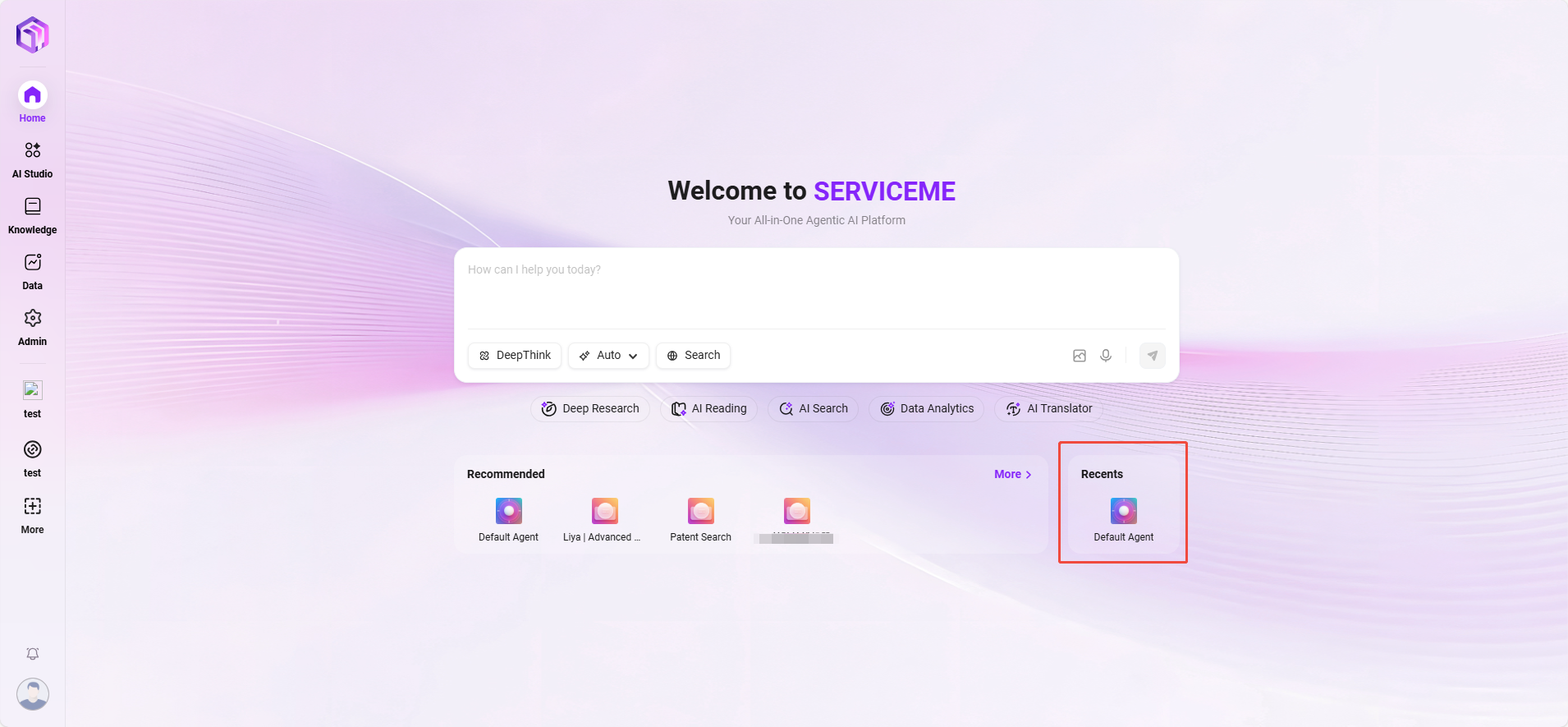The height and width of the screenshot is (727, 1568).
Task: Click the More link in Recommended
Action: pyautogui.click(x=1012, y=474)
